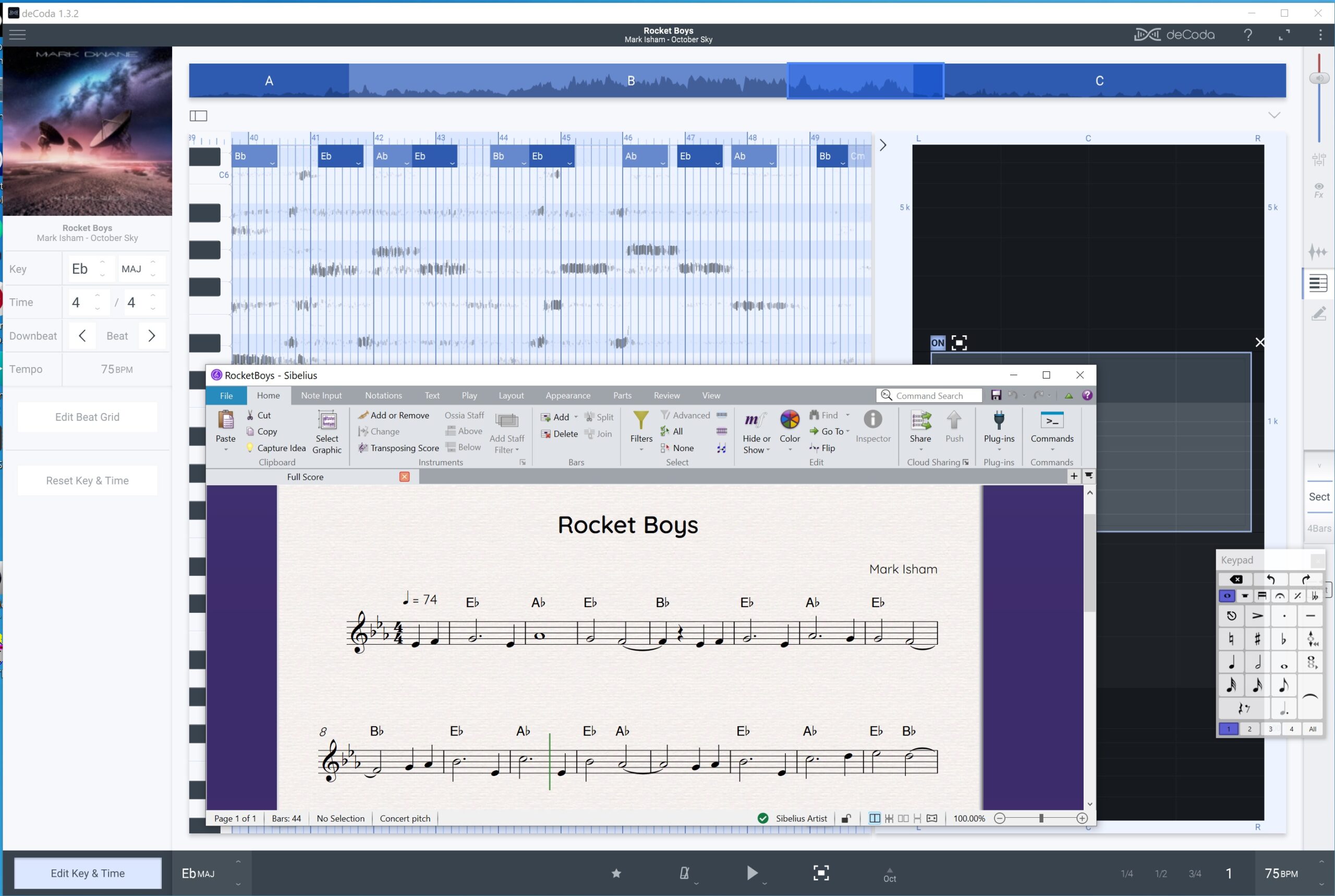Click the metronome icon in bottom bar
This screenshot has height=896, width=1335.
(x=684, y=873)
